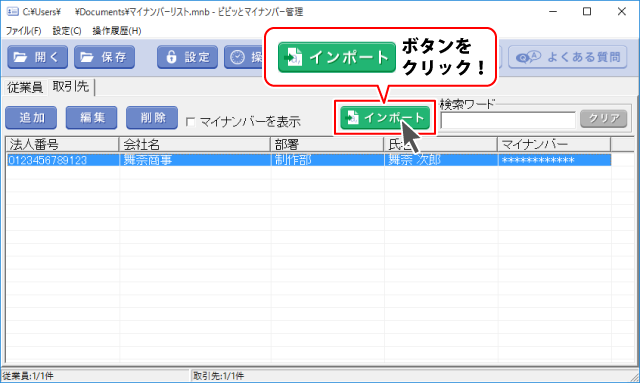Click the 追加 button
Screen dimensions: 640x383
click(x=31, y=118)
